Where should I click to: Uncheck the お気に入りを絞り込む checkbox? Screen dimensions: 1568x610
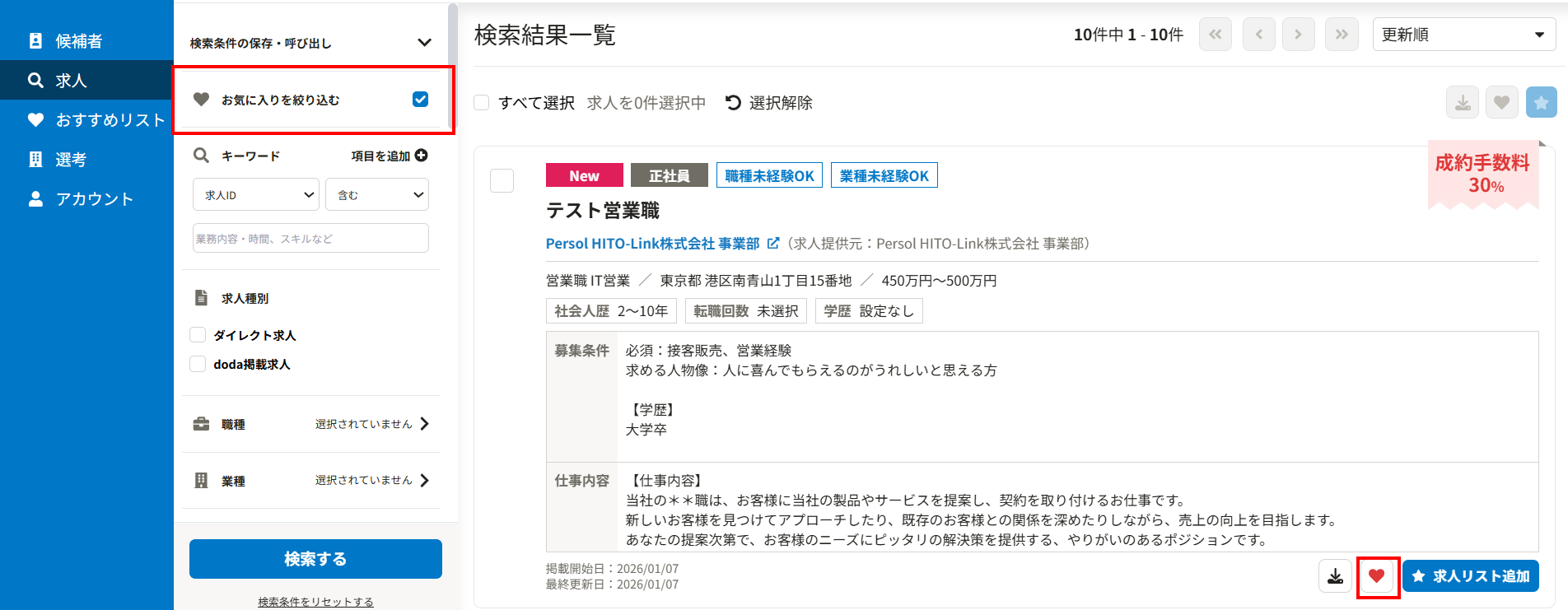[420, 100]
